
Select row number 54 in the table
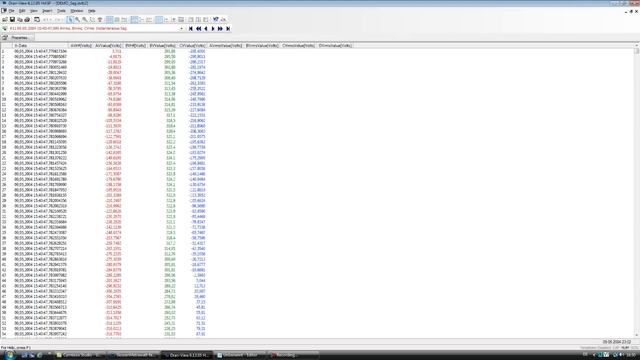[4, 334]
